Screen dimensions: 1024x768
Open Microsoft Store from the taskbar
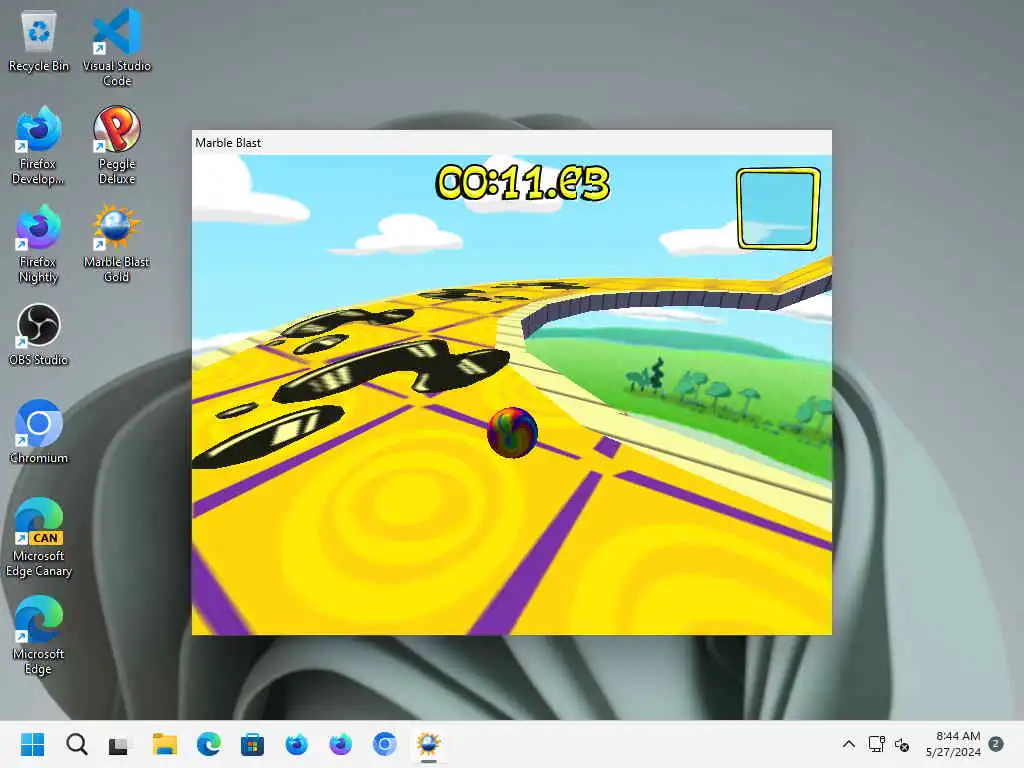[x=252, y=744]
